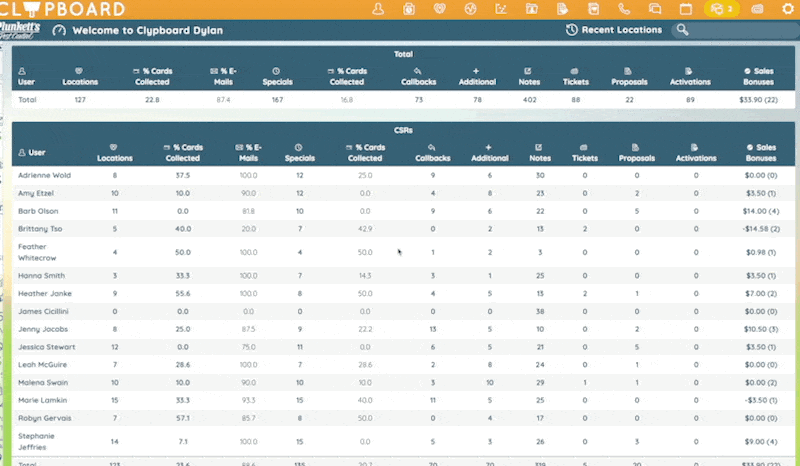Viewport: 800px width, 466px height.
Task: Sort CSRs table by Activations column
Action: (696, 153)
